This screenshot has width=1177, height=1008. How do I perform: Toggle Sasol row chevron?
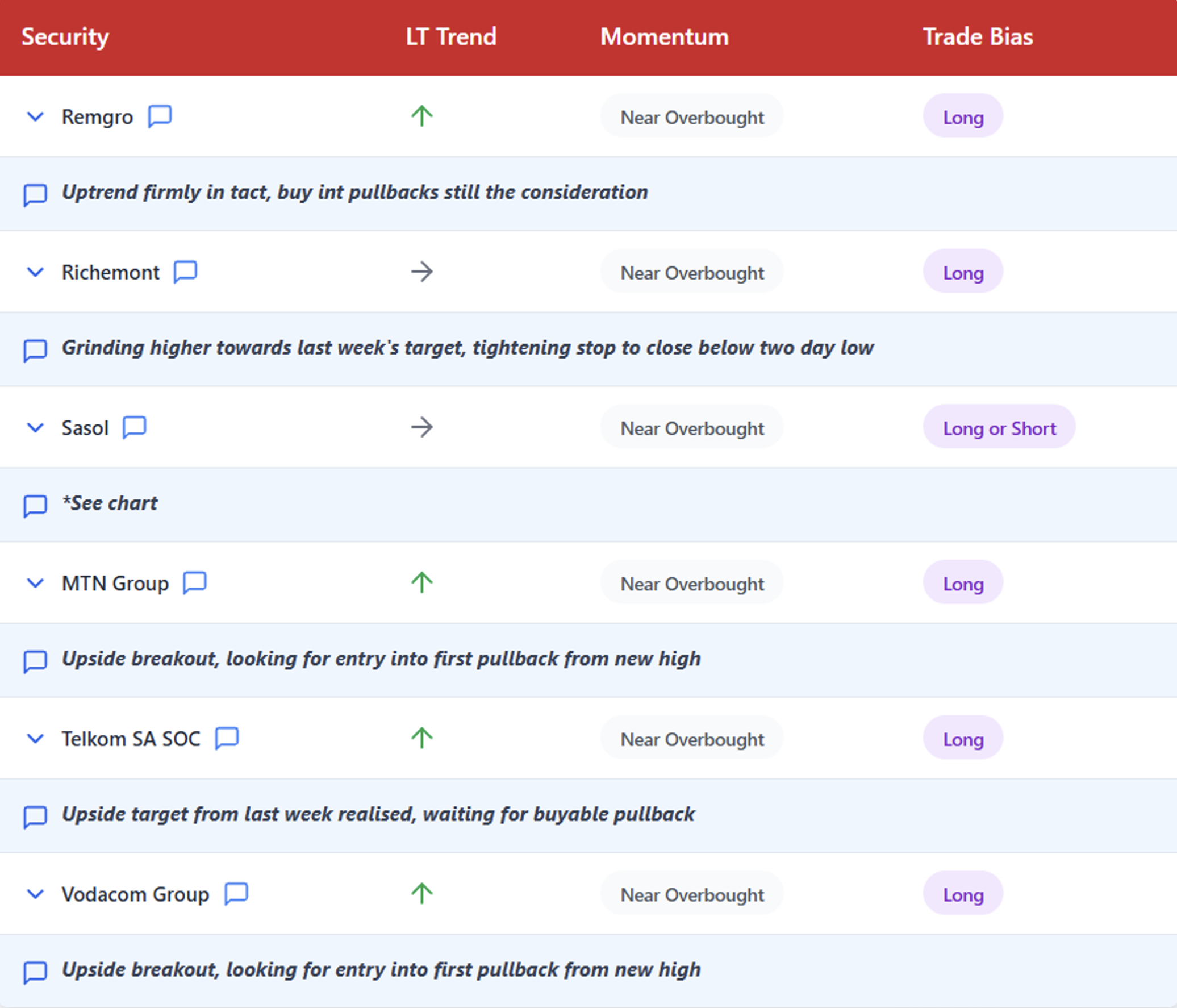pyautogui.click(x=35, y=427)
